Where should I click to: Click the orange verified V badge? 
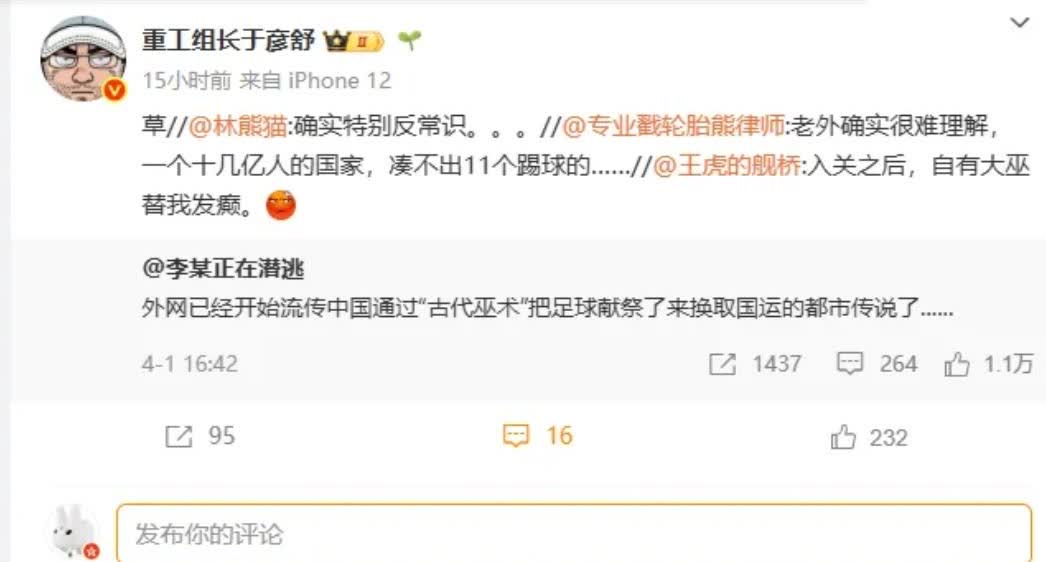pos(115,89)
